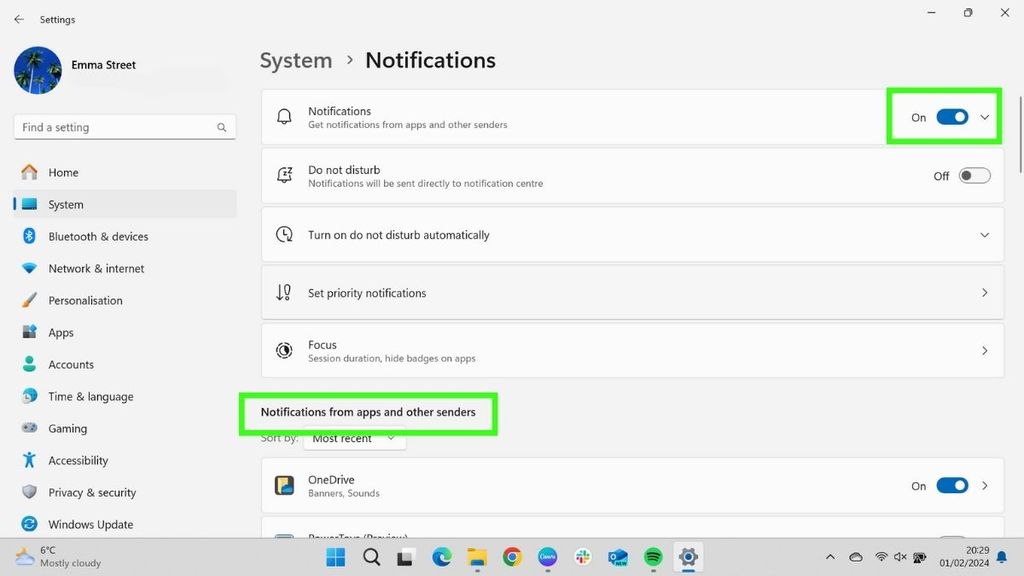Disable OneDrive notifications
This screenshot has height=576, width=1024.
952,486
